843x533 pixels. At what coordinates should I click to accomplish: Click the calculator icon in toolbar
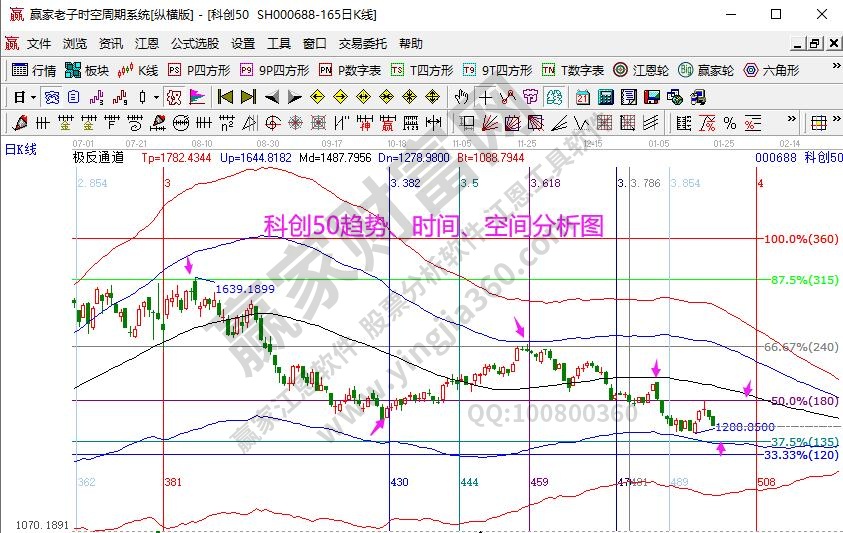coord(605,97)
